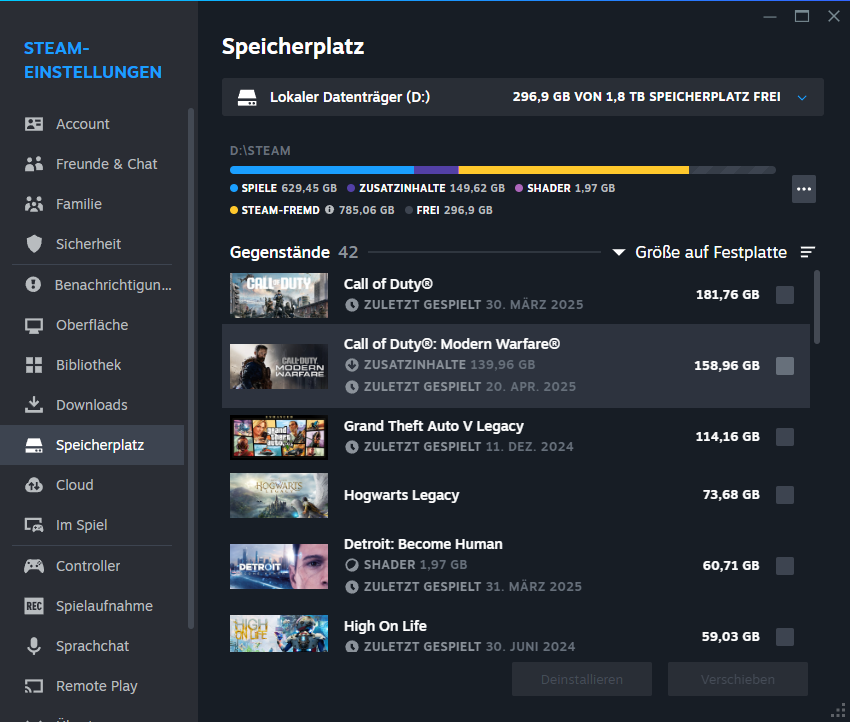Check the box for Call of Duty®: Modern Warfare®
Image resolution: width=850 pixels, height=722 pixels.
(x=784, y=366)
